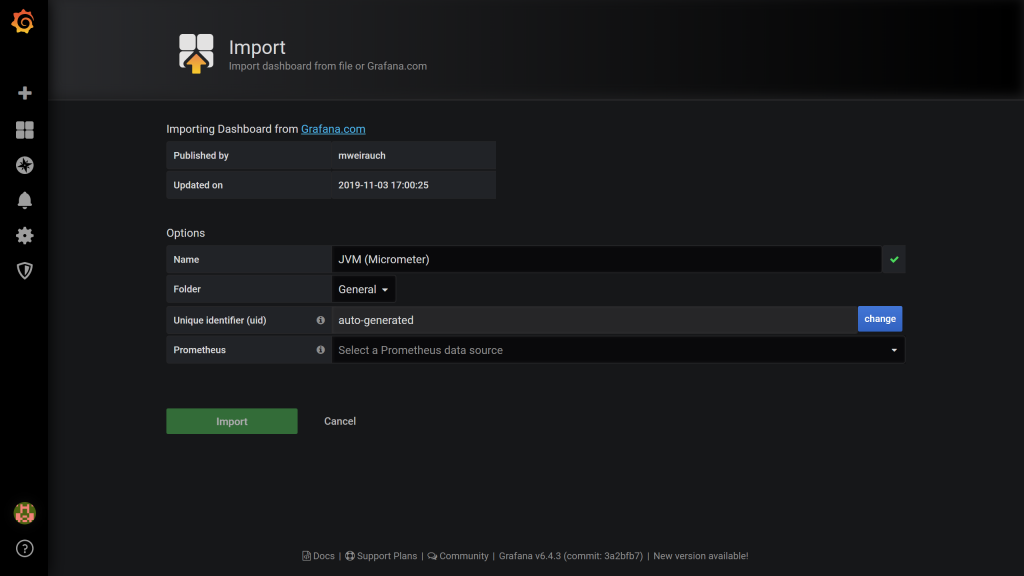Open the Prometheus data source dropdown
Image resolution: width=1024 pixels, height=576 pixels.
click(617, 350)
